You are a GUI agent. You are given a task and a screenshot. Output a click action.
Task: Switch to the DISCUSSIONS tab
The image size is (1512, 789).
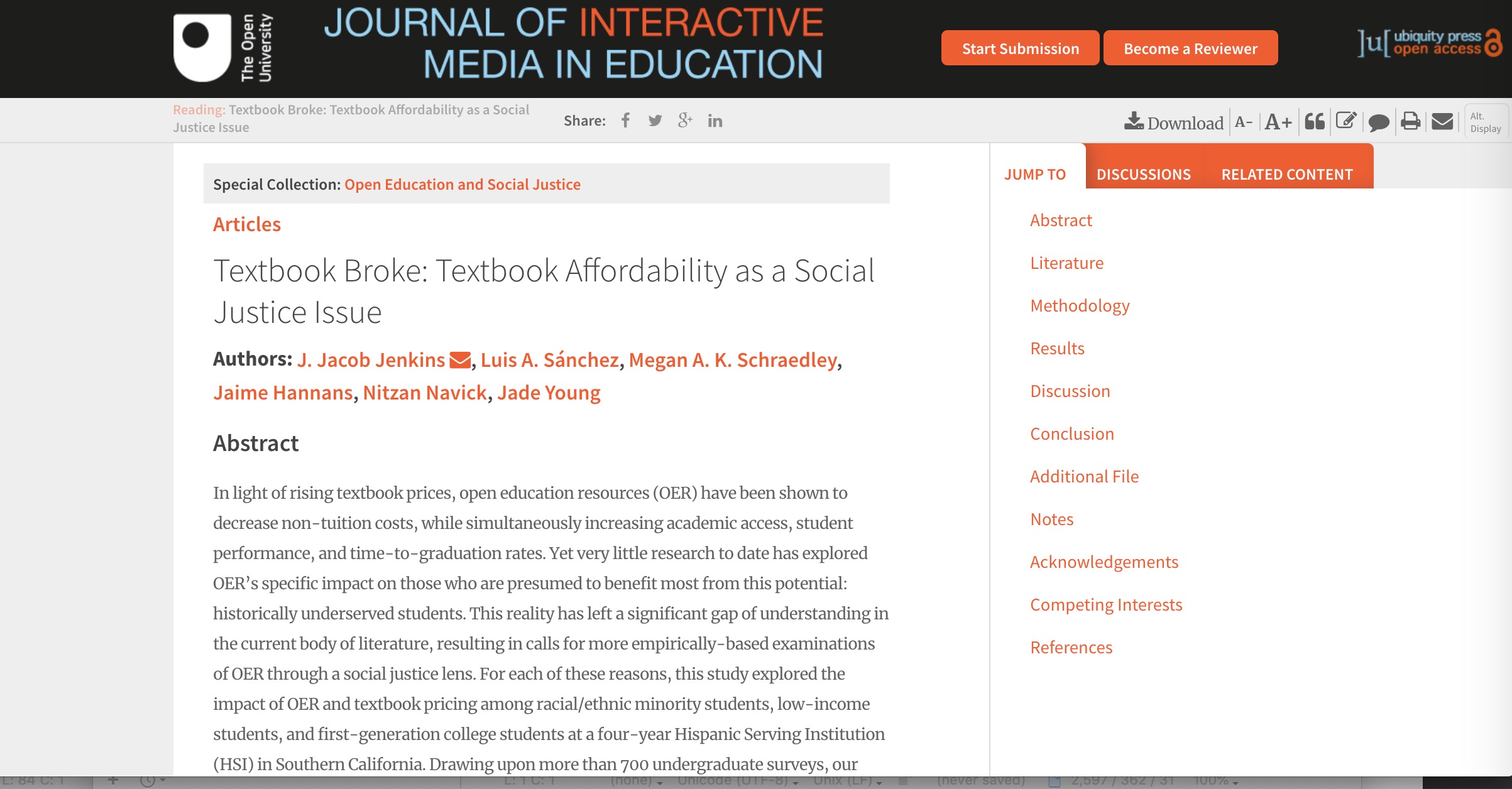click(1144, 174)
